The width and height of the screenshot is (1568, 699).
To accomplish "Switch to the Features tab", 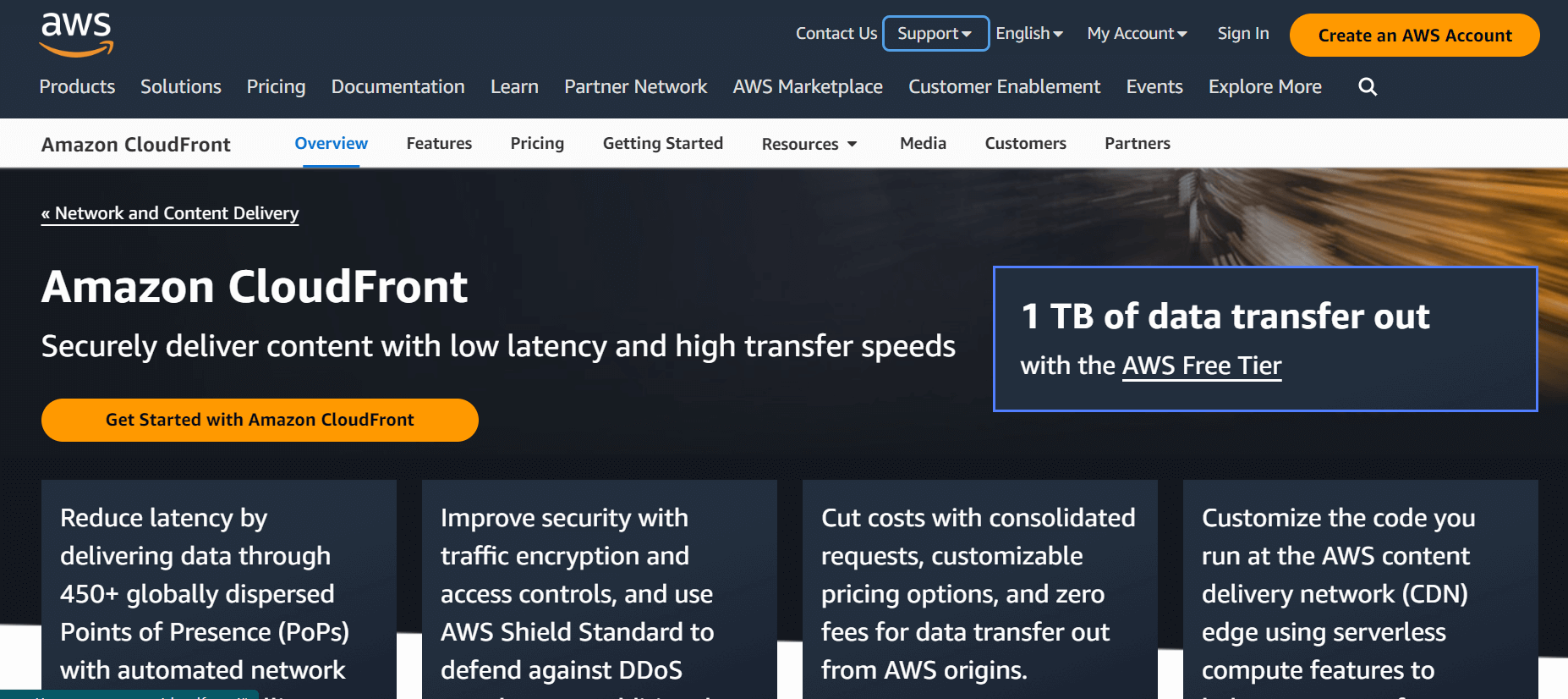I will 439,143.
